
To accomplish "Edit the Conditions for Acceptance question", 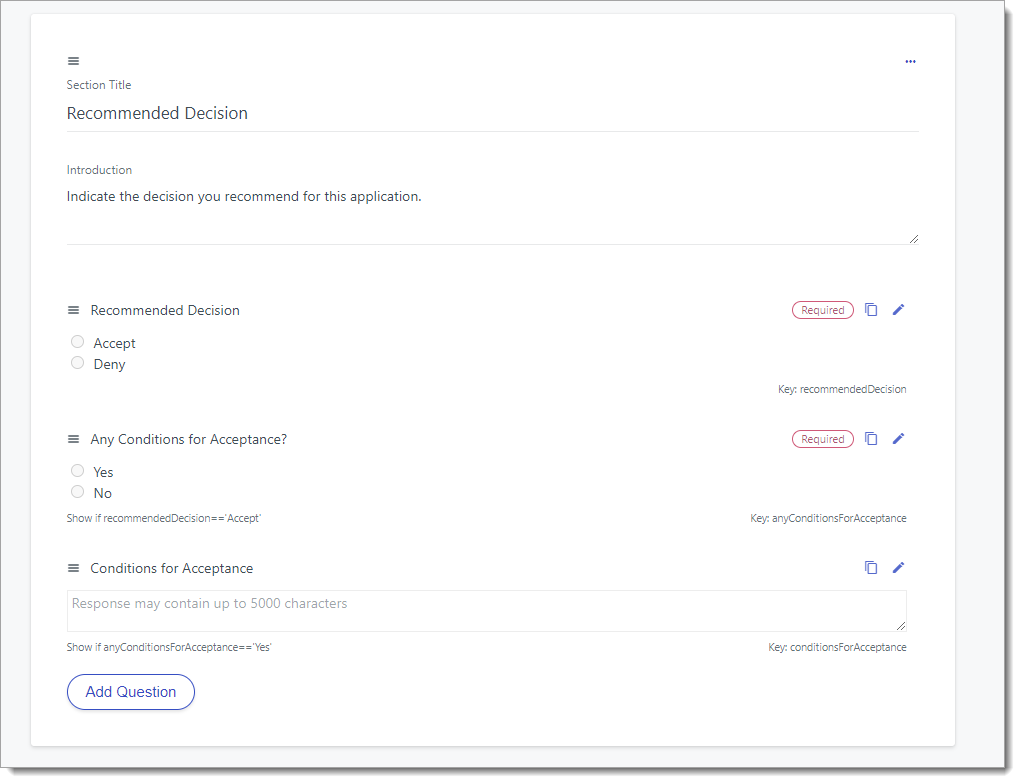I will click(x=898, y=567).
